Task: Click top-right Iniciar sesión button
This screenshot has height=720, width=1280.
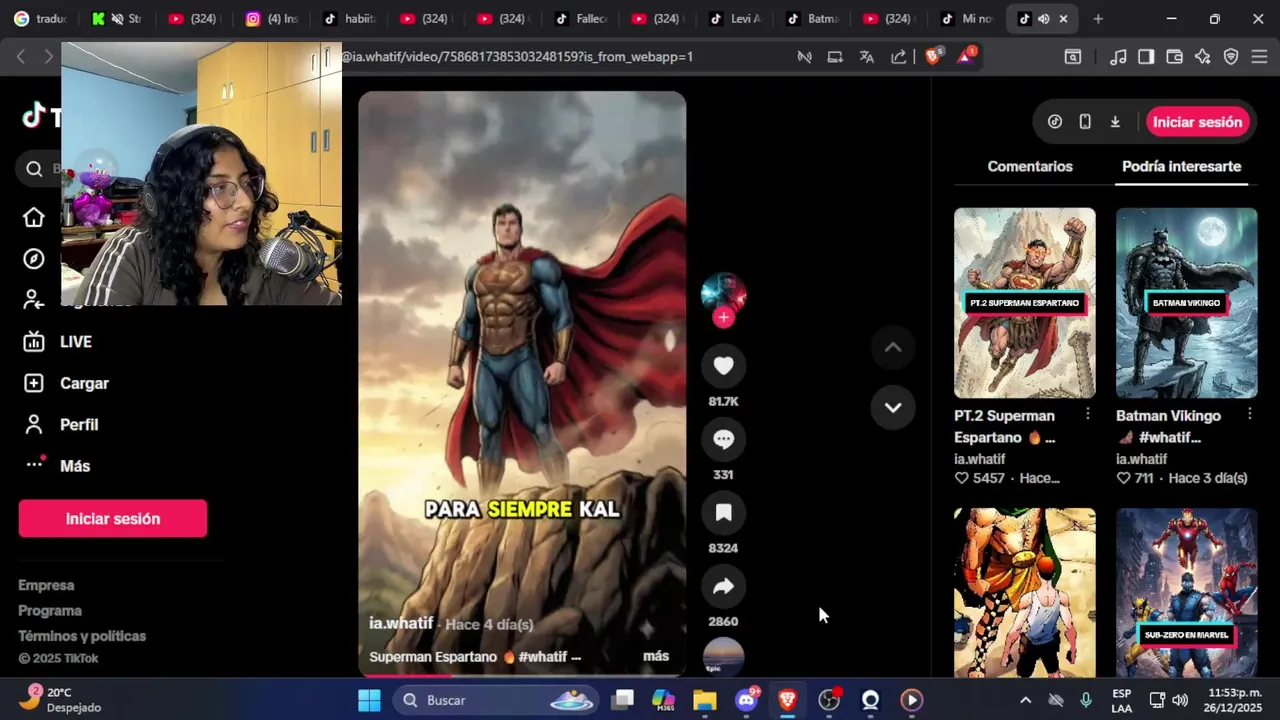Action: pos(1197,122)
